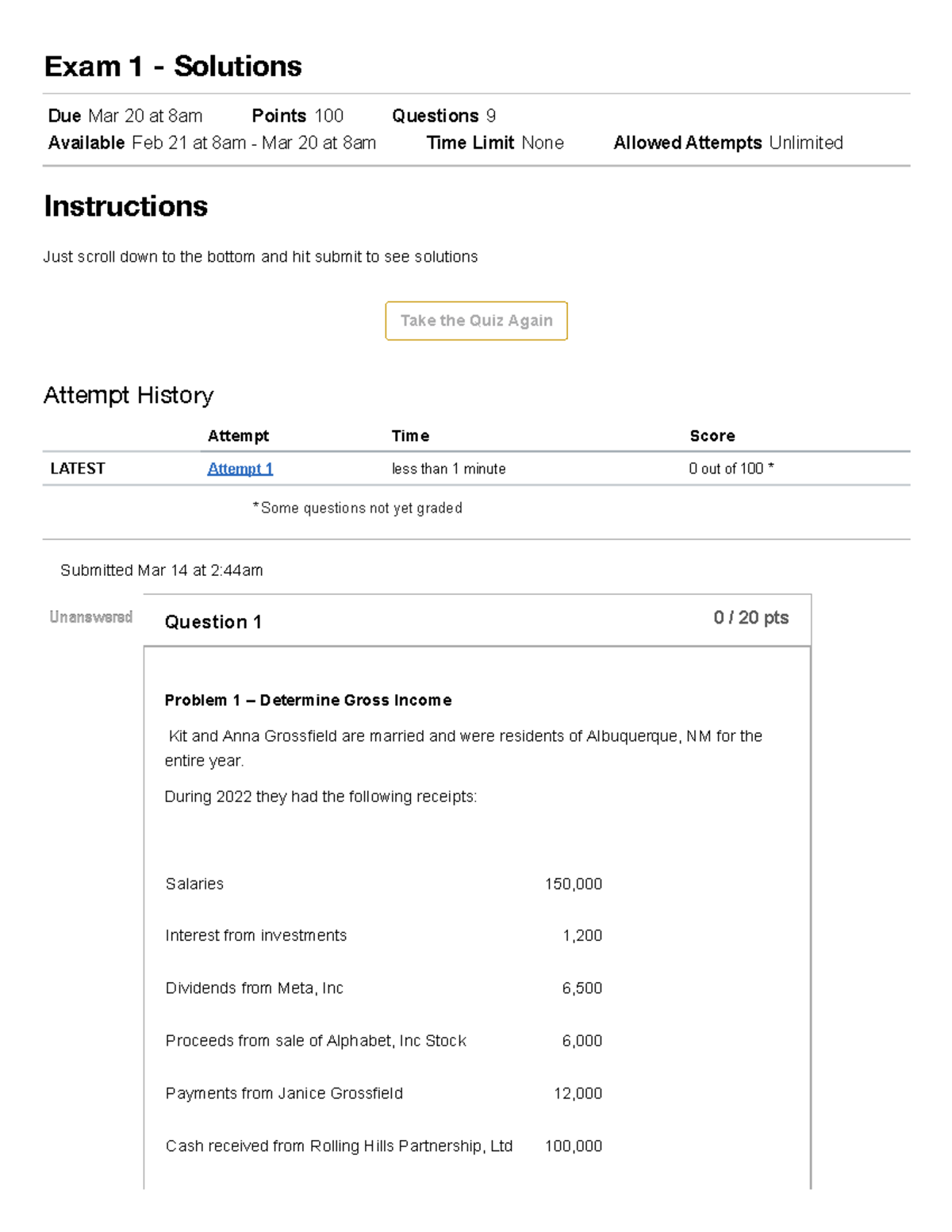Click the Attempt History heading
This screenshot has height=1232, width=952.
(129, 395)
